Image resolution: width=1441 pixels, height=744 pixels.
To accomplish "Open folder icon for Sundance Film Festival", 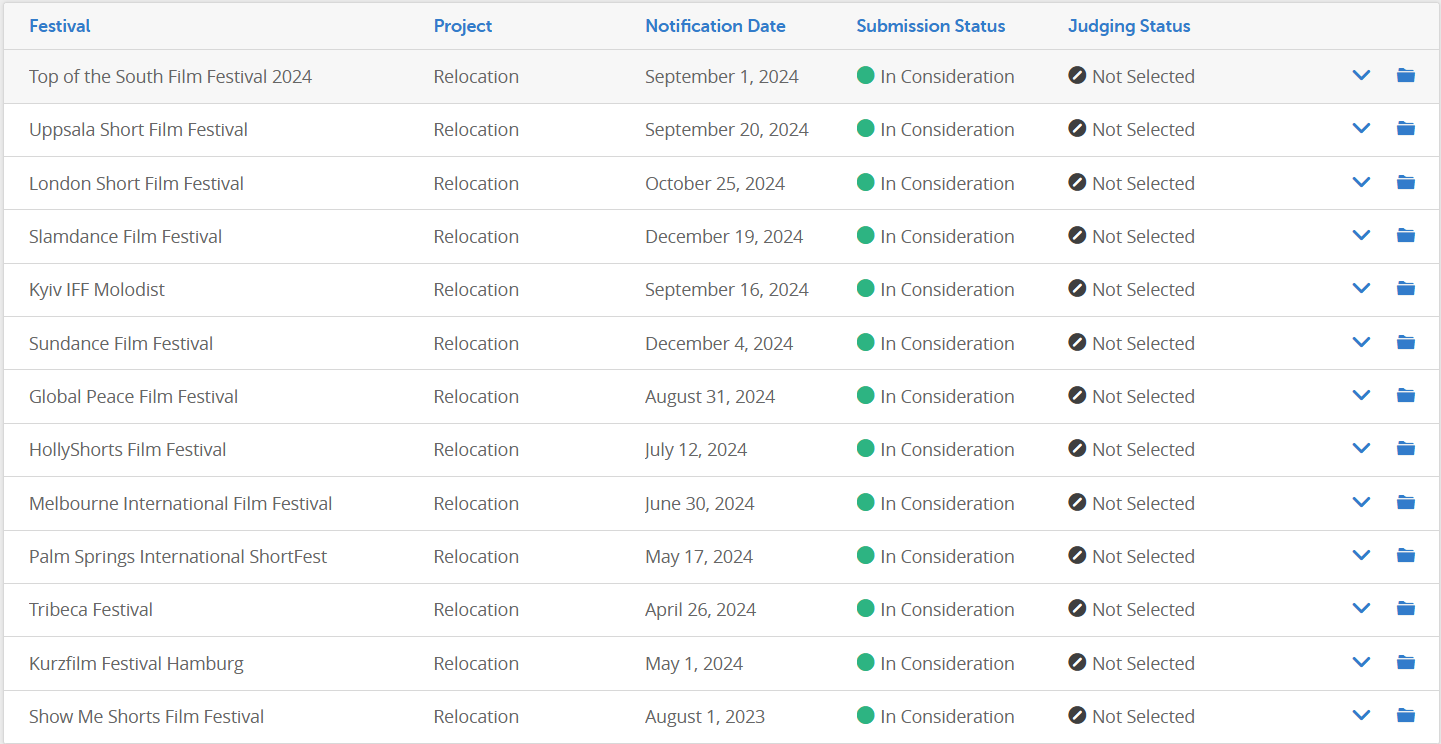I will (x=1406, y=342).
